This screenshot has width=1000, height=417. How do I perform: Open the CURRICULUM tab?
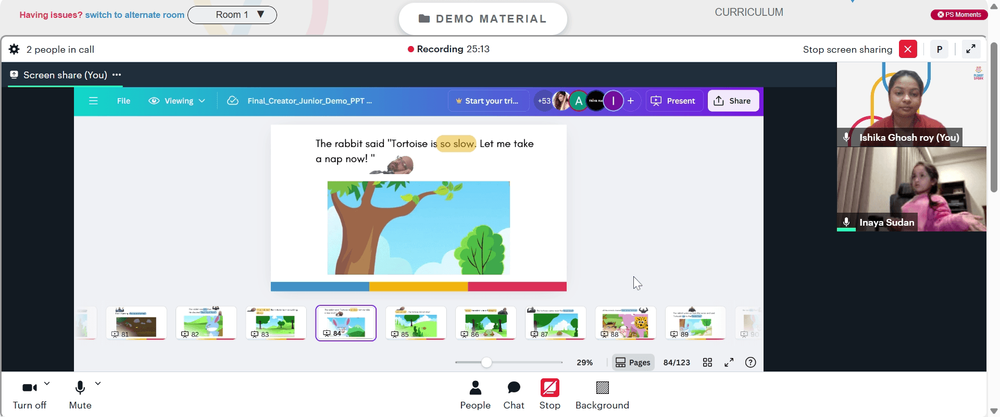coord(749,12)
